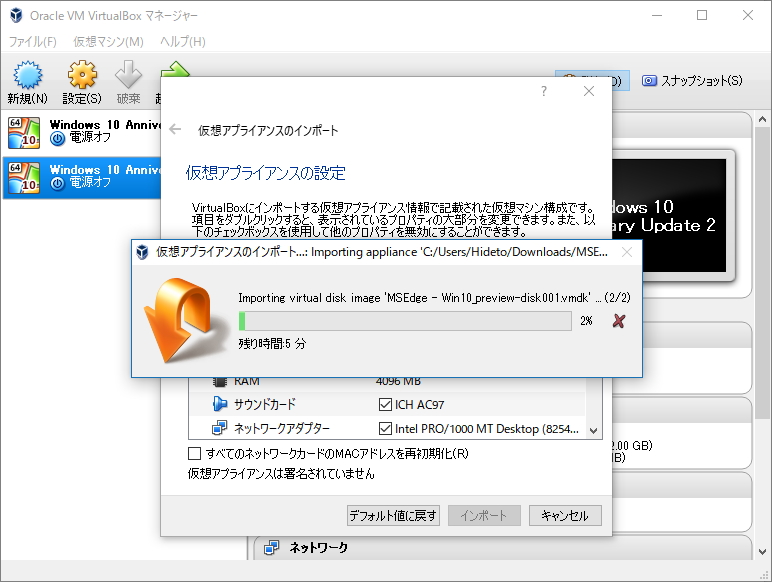This screenshot has height=582, width=772.
Task: Click the import progress bar
Action: click(x=405, y=321)
